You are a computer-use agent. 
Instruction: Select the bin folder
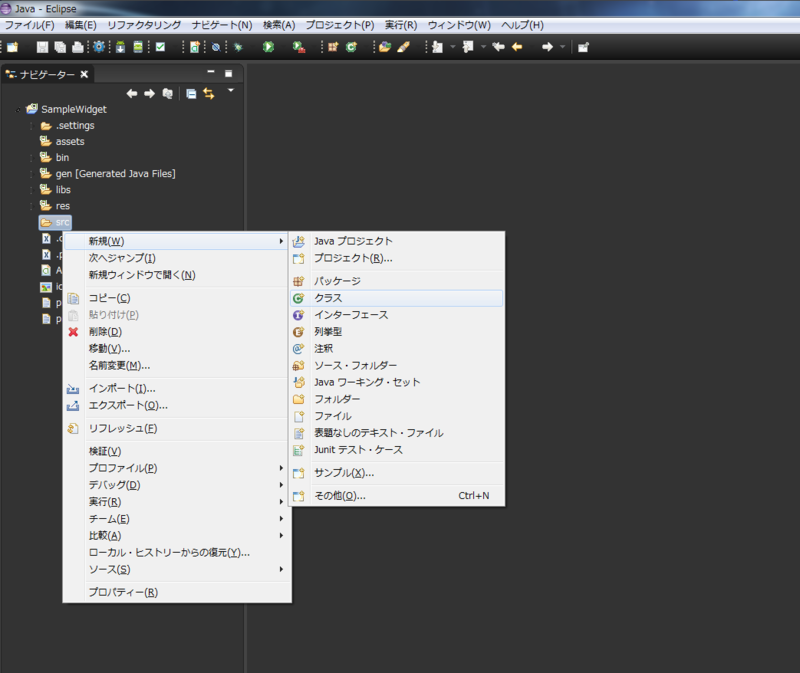coord(55,158)
